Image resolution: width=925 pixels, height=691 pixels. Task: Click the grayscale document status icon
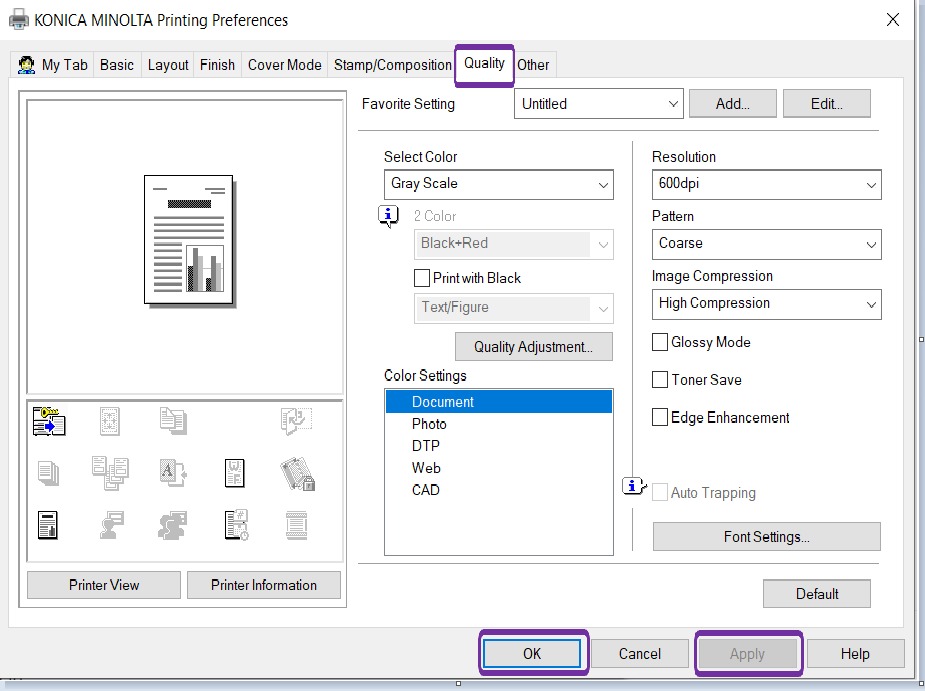pos(48,524)
